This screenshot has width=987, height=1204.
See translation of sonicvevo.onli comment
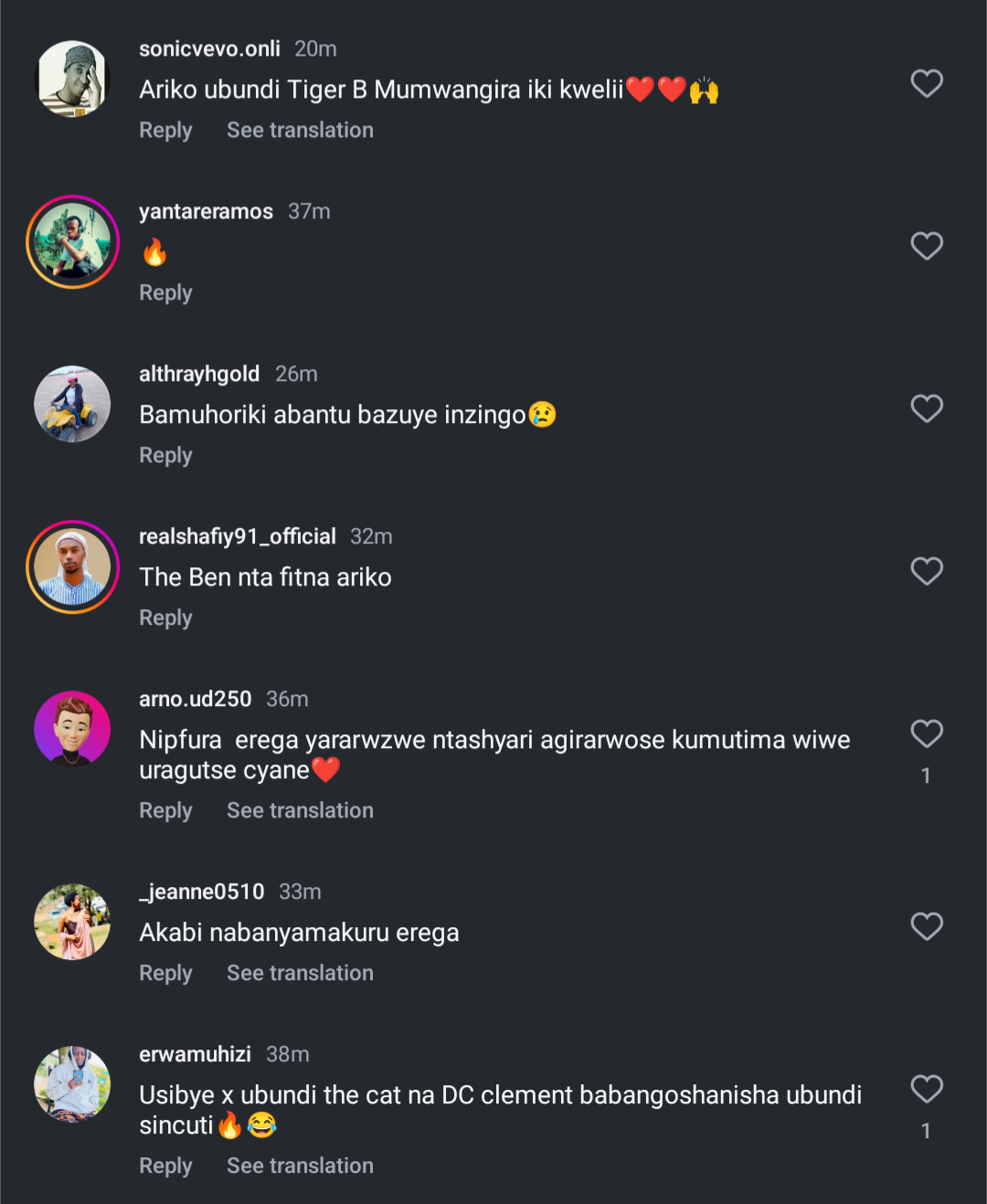point(300,131)
